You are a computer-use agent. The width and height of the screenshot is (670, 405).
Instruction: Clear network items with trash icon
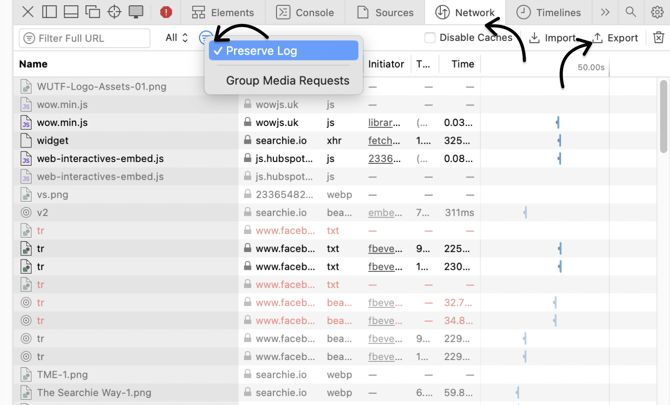(658, 38)
